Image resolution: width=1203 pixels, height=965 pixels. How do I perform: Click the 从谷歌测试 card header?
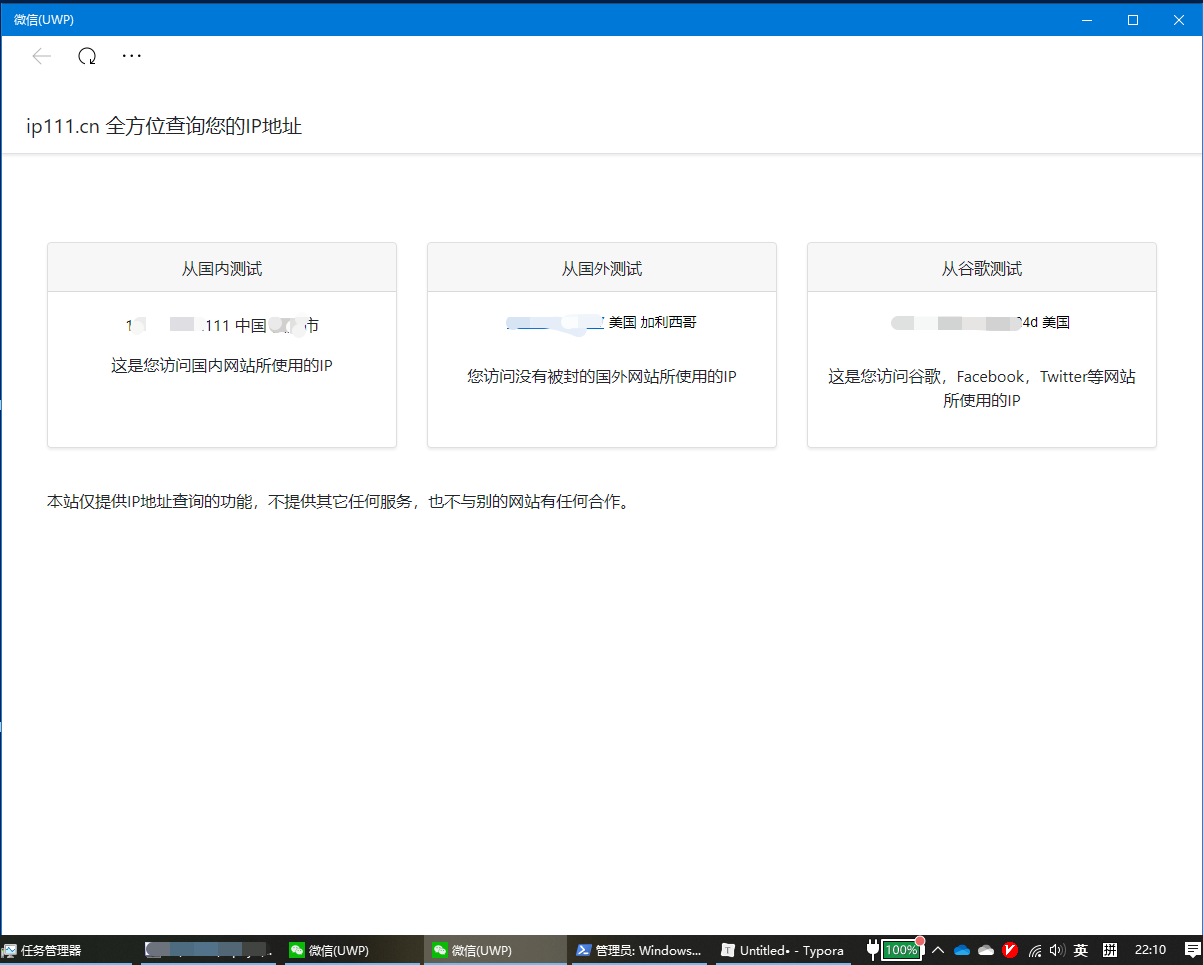tap(982, 268)
